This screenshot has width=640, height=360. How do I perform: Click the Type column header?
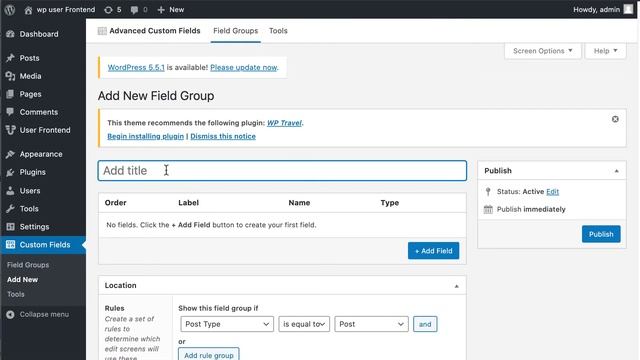click(x=390, y=203)
